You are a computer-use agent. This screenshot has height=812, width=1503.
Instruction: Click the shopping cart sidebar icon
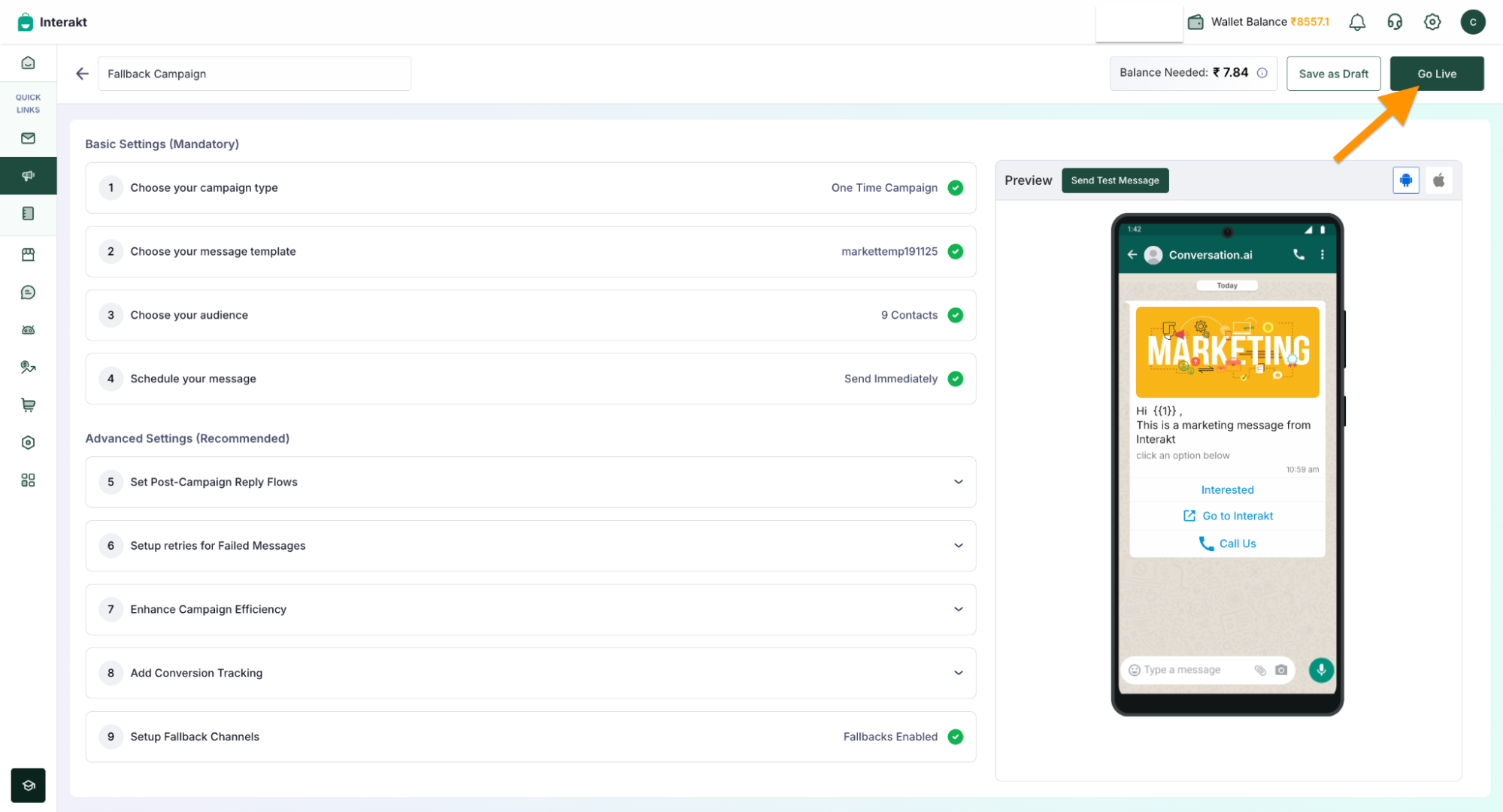click(x=28, y=405)
